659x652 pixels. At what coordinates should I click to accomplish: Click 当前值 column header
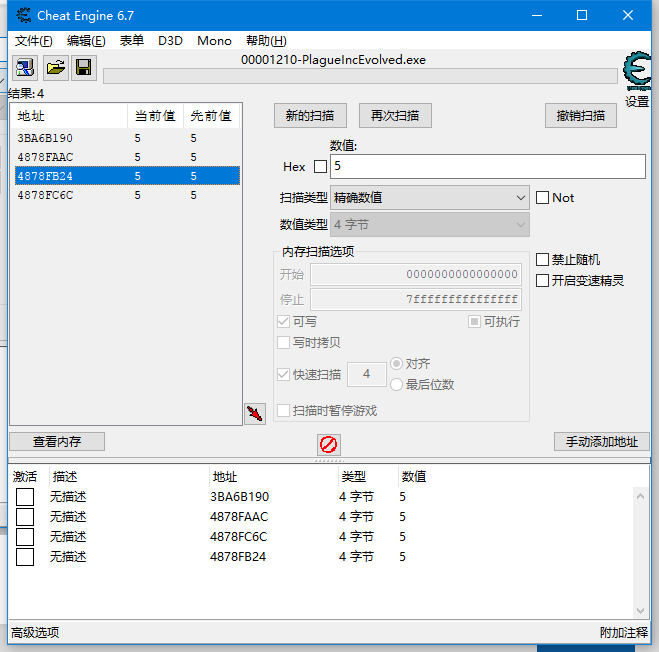click(155, 116)
